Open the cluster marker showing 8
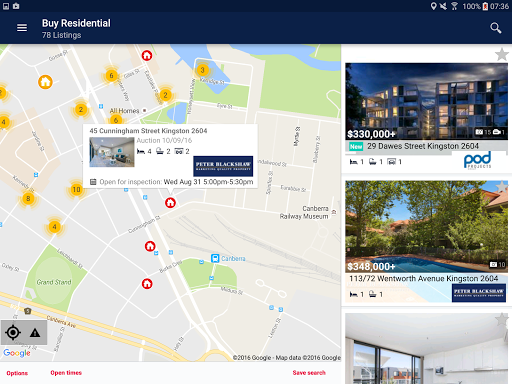Image resolution: width=512 pixels, height=384 pixels. 28,199
